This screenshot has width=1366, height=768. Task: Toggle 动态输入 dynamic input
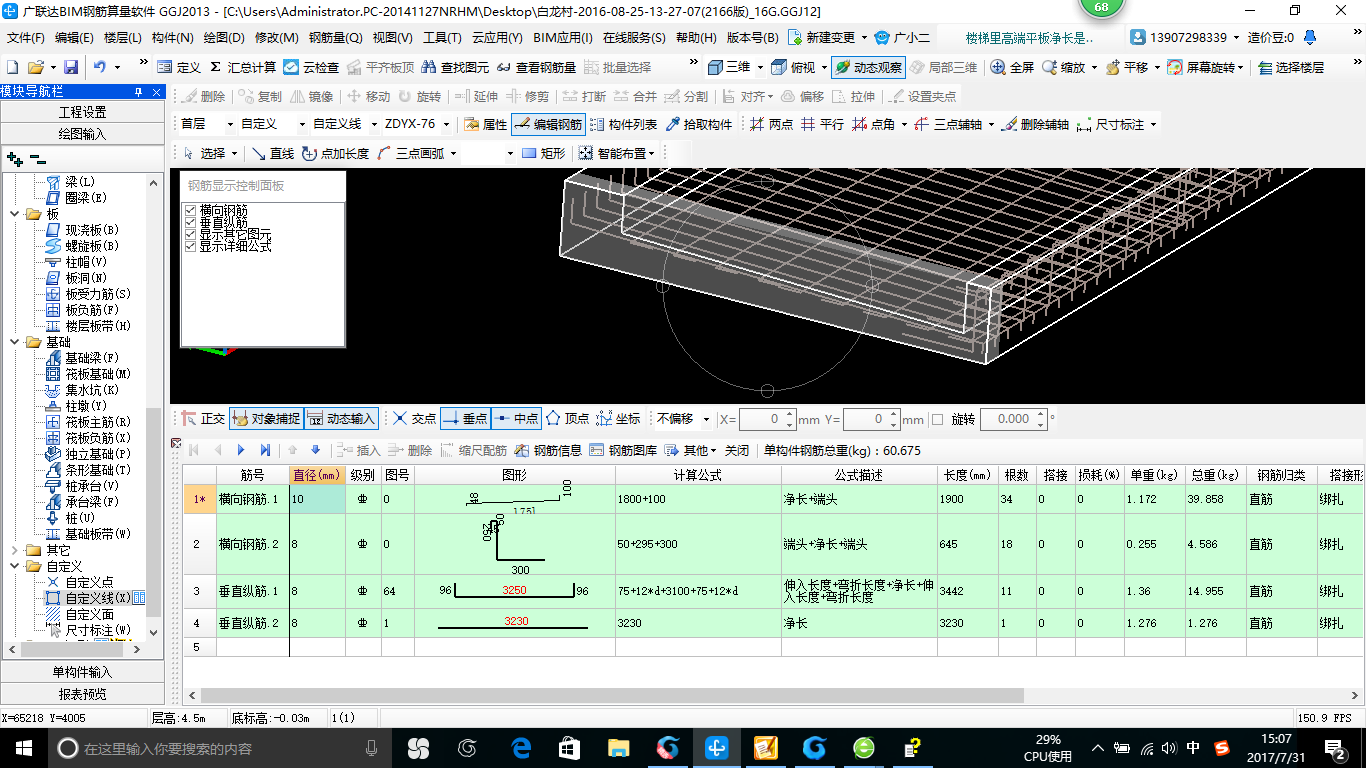pyautogui.click(x=341, y=419)
